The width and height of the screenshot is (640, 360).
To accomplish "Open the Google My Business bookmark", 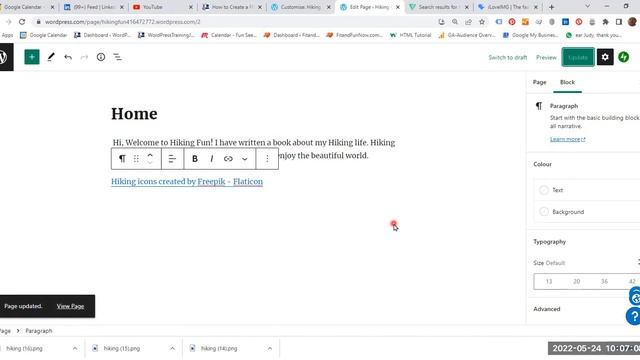I will (531, 35).
